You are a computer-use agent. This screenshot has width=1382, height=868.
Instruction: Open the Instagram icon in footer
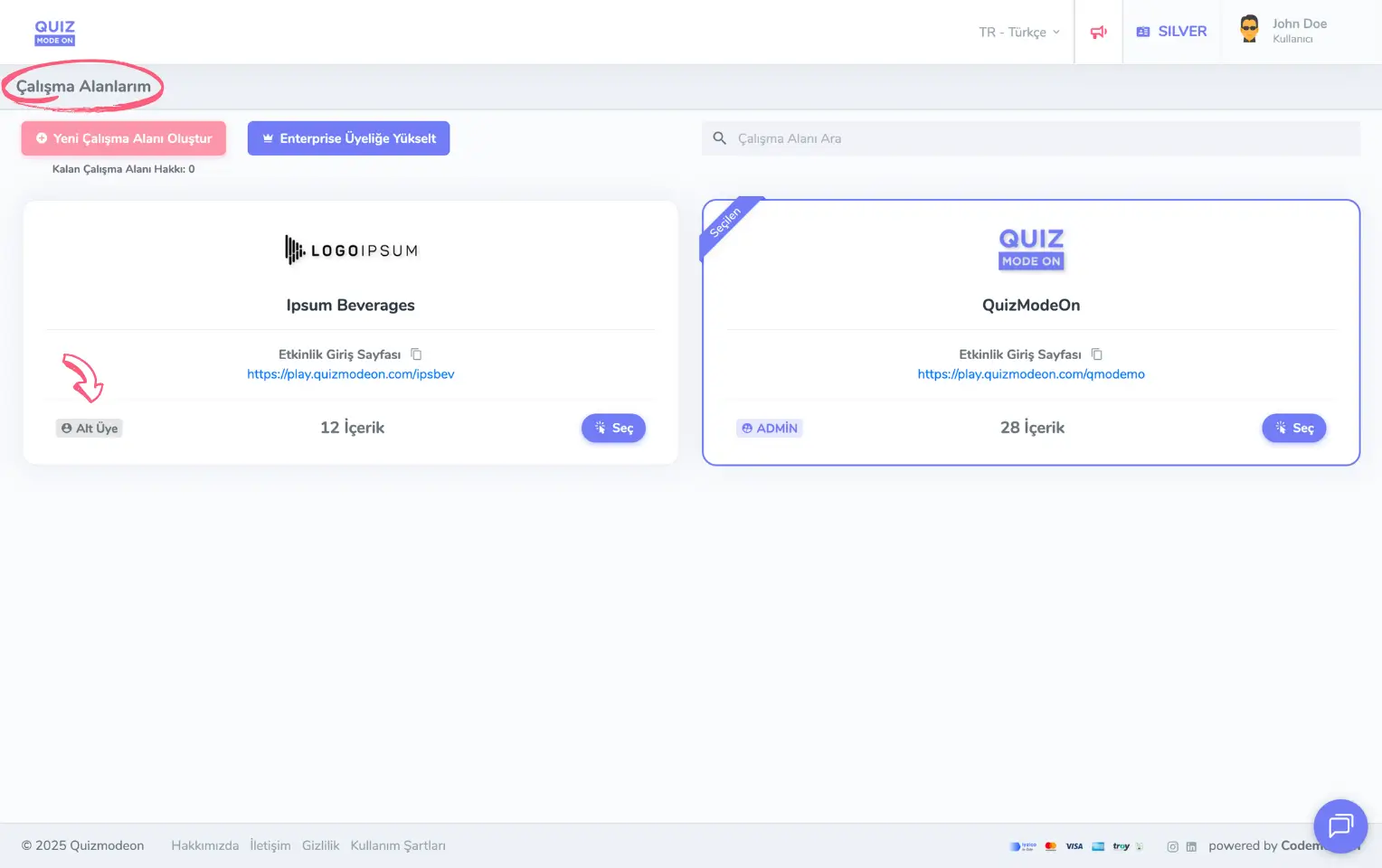click(1172, 846)
